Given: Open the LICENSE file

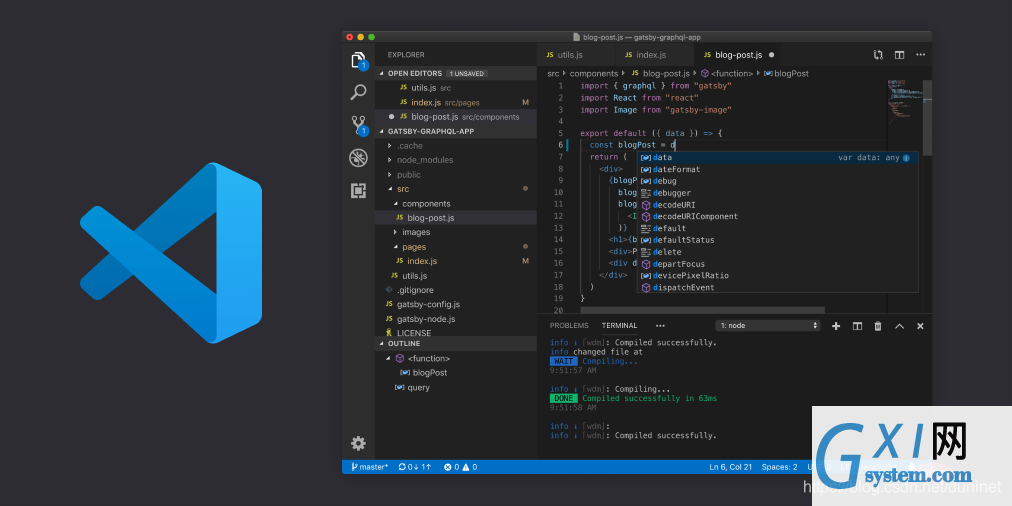Looking at the screenshot, I should tap(456, 332).
